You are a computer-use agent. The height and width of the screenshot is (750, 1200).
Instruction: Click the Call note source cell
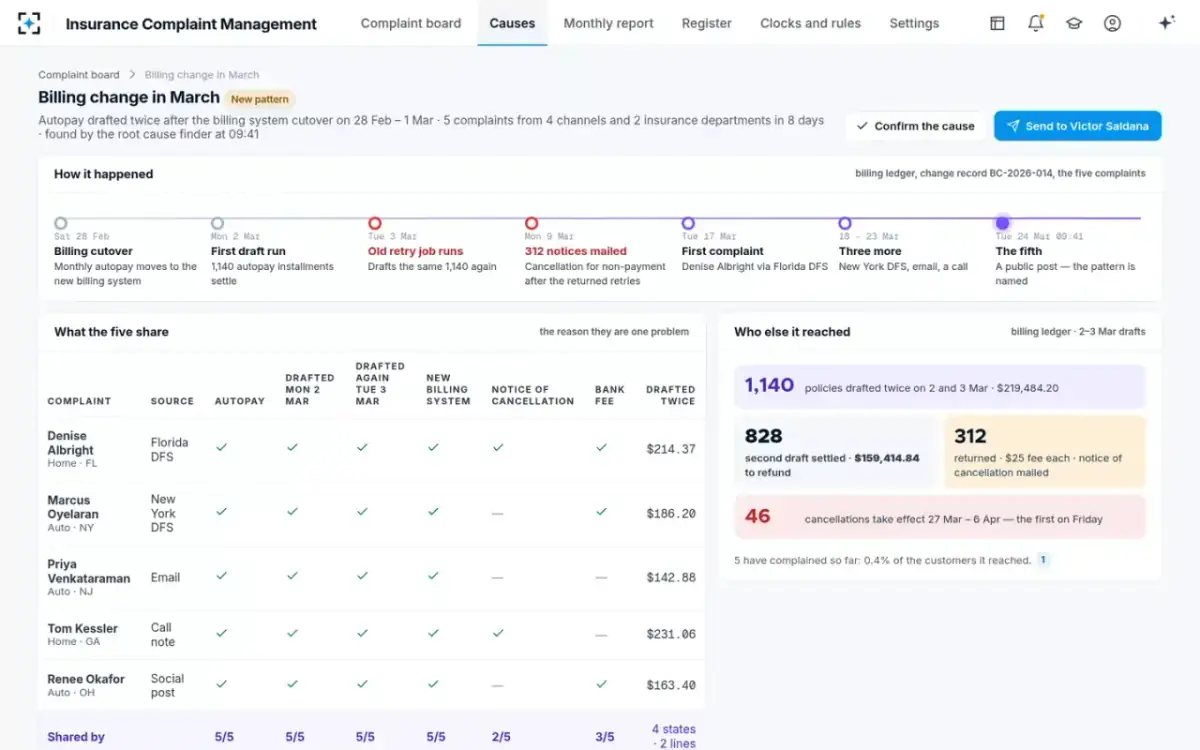(163, 634)
